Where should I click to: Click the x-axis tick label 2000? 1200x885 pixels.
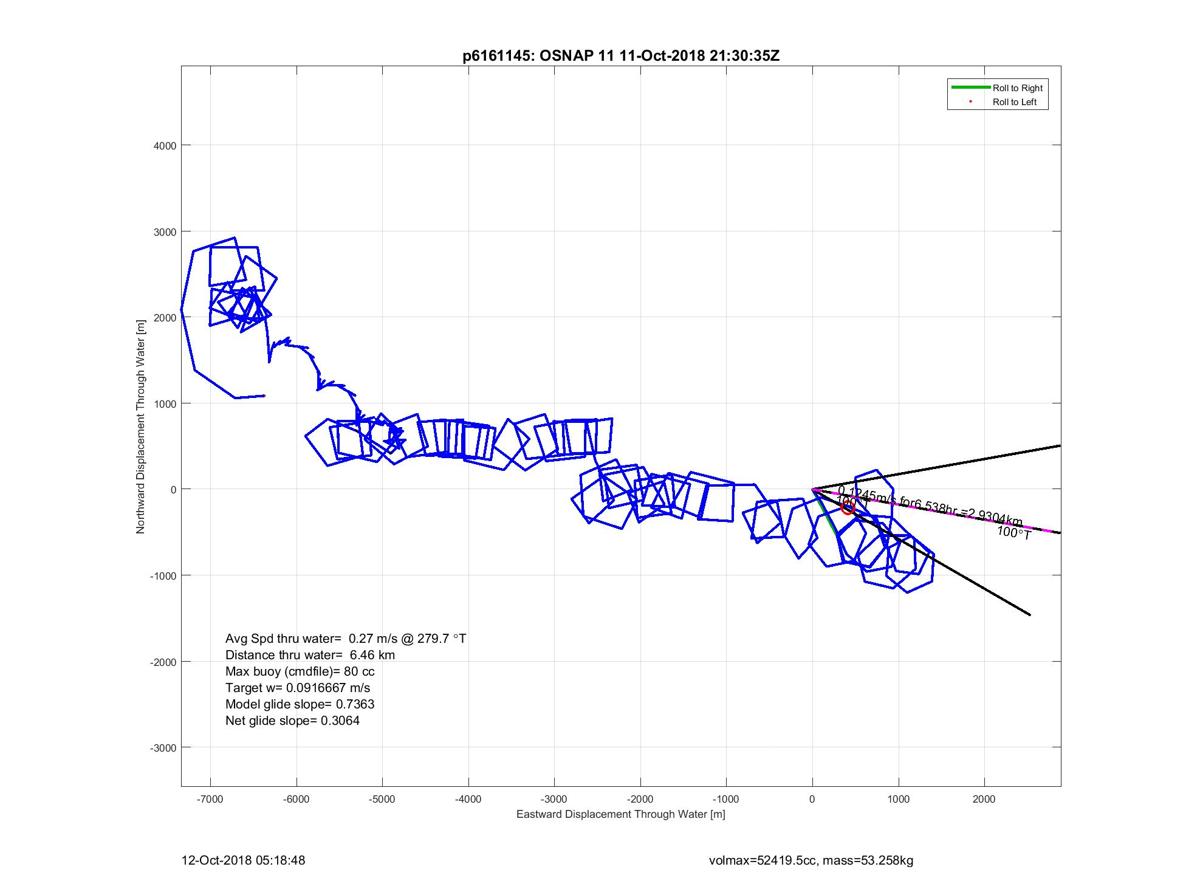985,799
